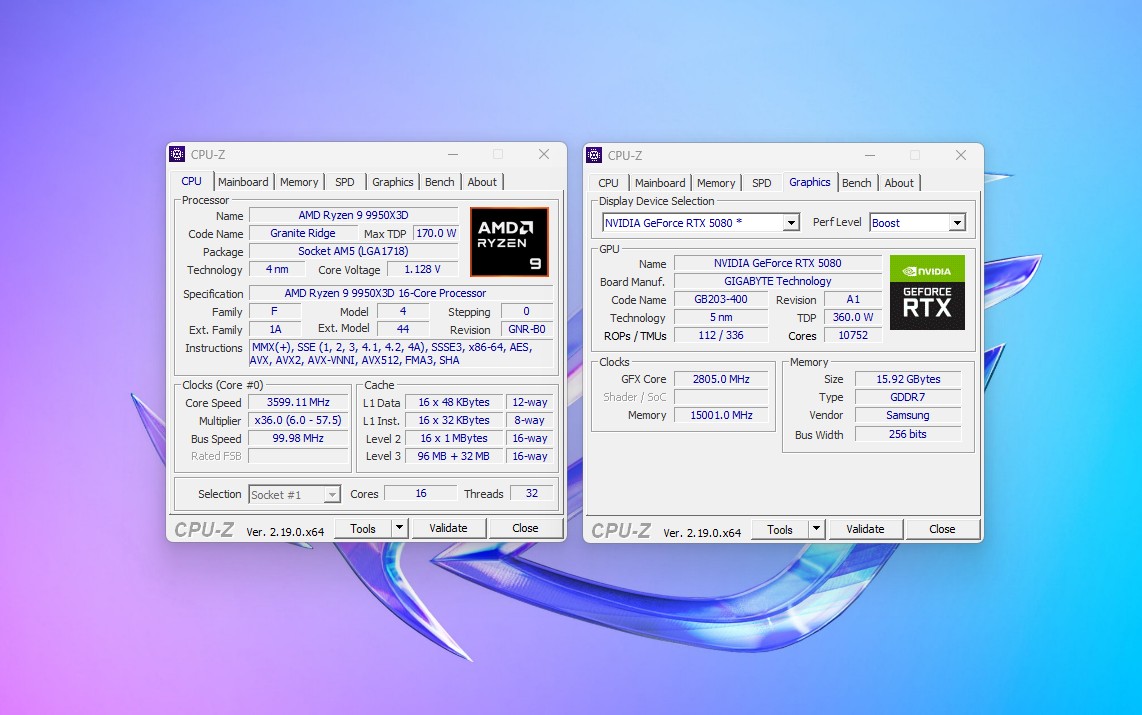This screenshot has height=715, width=1142.
Task: Click the Memory clock value 15001.0 MHz
Action: [721, 415]
